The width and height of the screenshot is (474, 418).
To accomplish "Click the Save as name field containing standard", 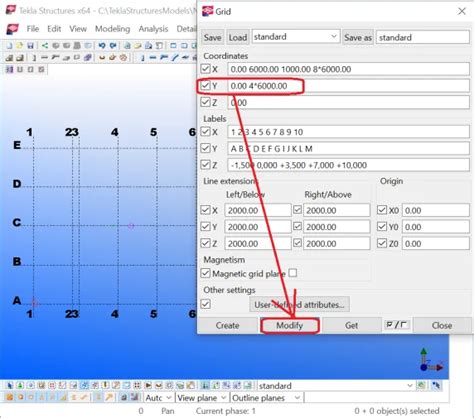I will click(x=423, y=37).
